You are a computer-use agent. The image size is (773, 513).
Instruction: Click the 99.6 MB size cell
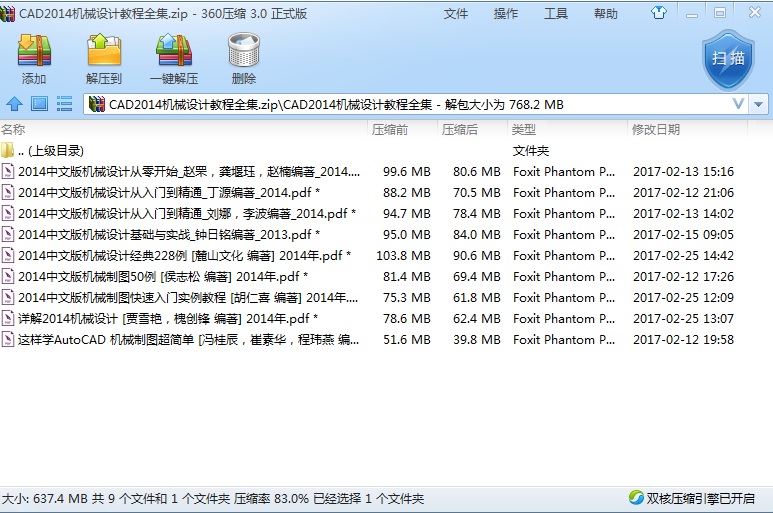(x=407, y=171)
